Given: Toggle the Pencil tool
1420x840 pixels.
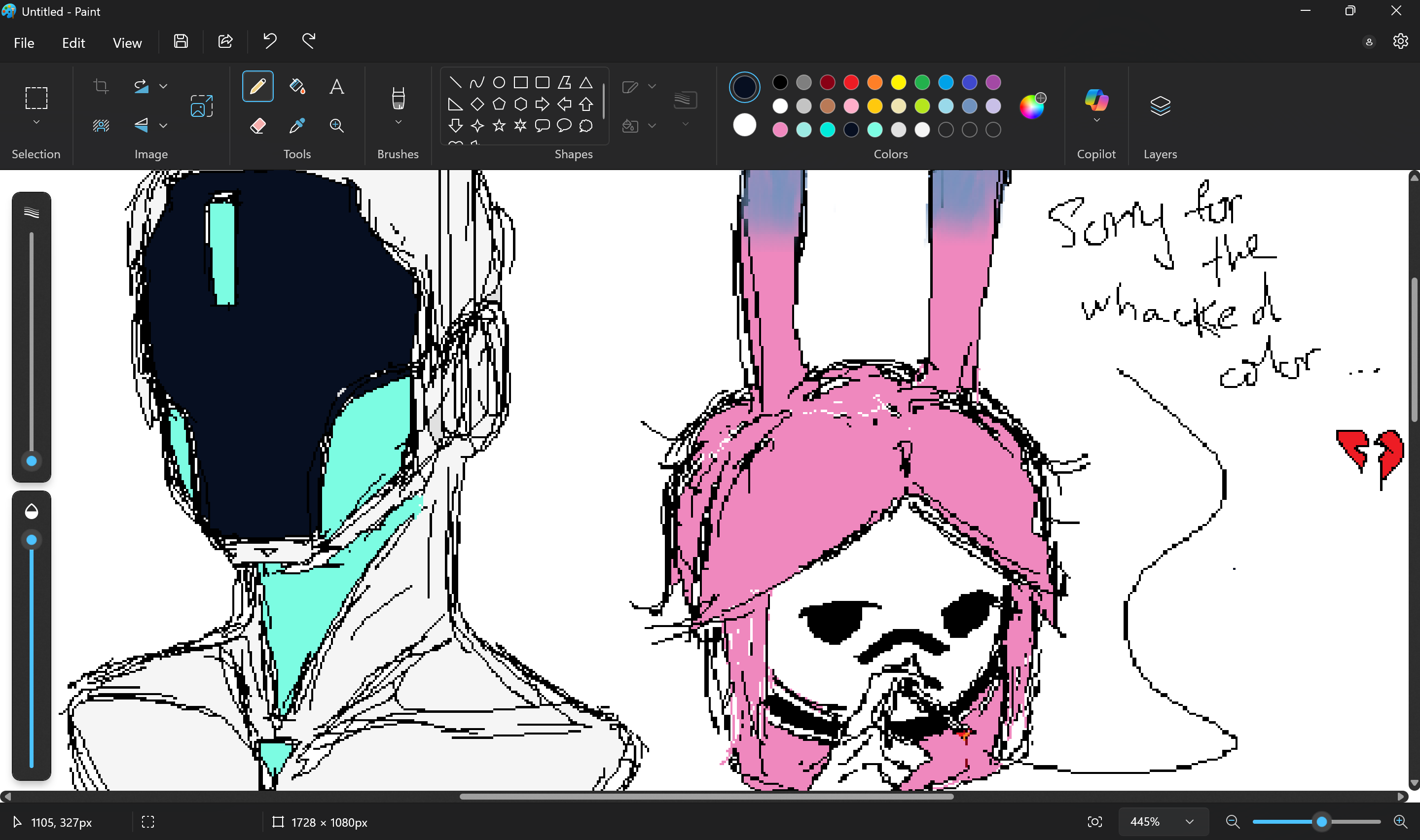Looking at the screenshot, I should click(x=257, y=86).
